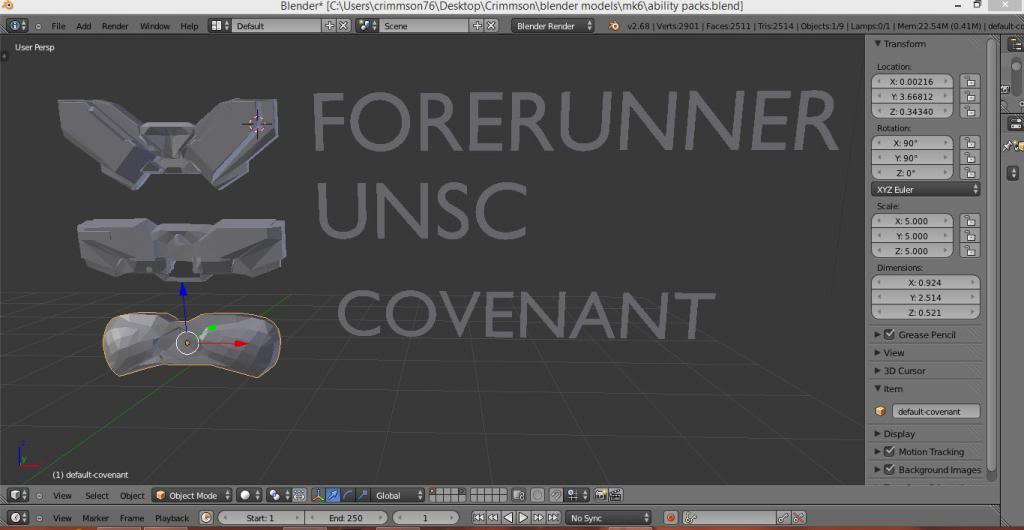The image size is (1024, 530).
Task: Toggle manipulate center points only
Action: pos(299,495)
